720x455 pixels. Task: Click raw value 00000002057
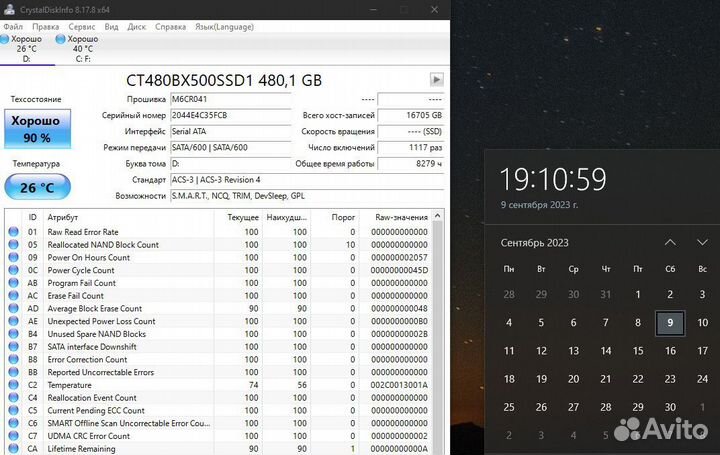[399, 257]
